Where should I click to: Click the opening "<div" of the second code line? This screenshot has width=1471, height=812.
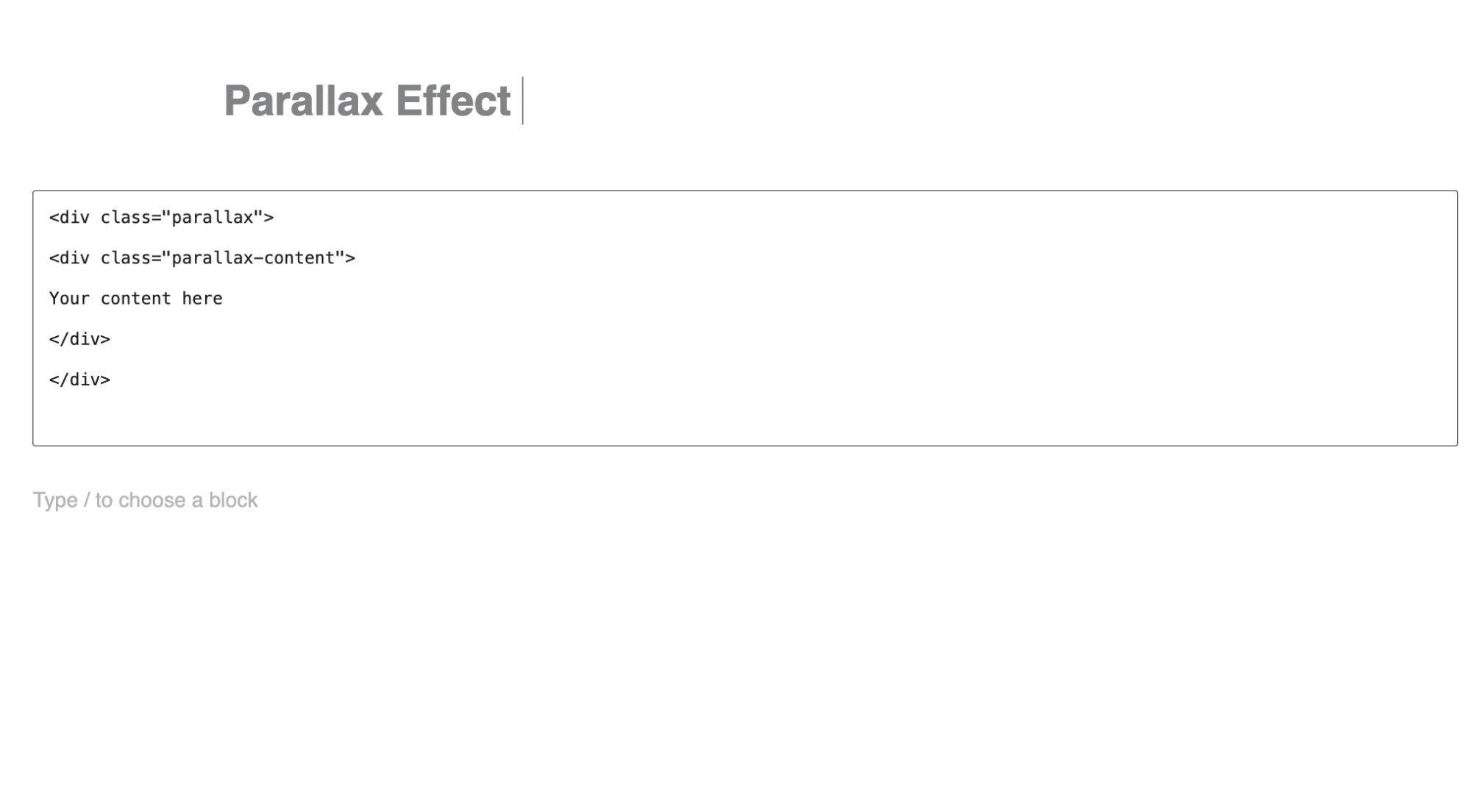tap(69, 258)
